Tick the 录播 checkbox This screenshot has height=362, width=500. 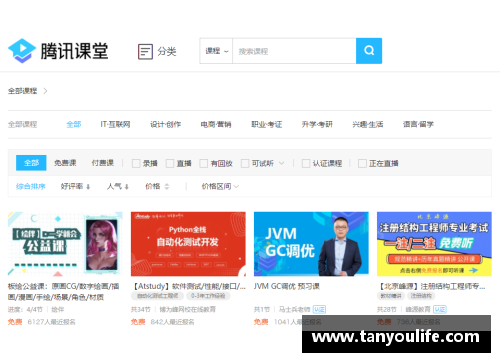point(136,163)
